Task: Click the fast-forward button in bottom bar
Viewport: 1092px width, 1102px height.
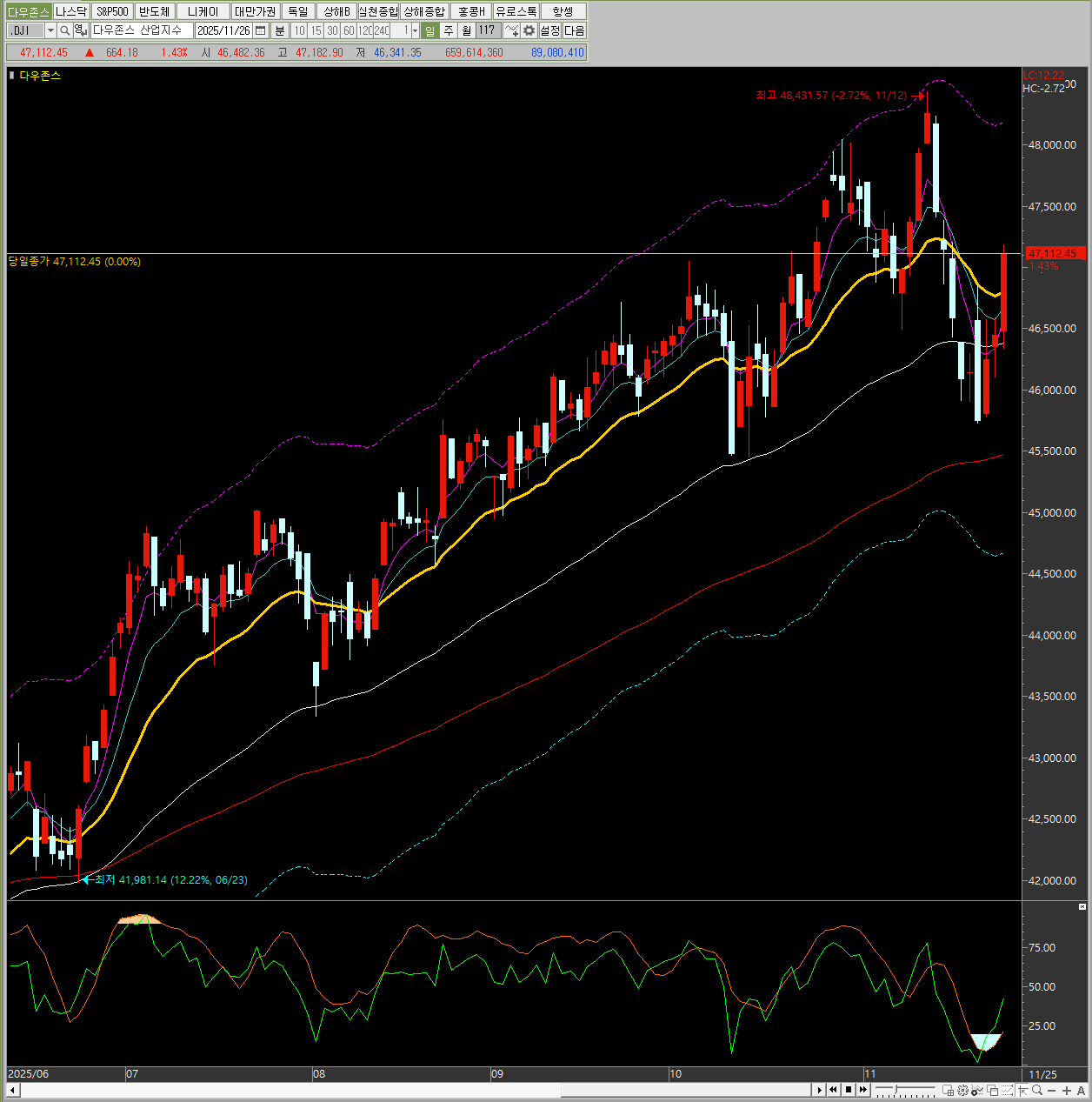Action: tap(863, 1090)
